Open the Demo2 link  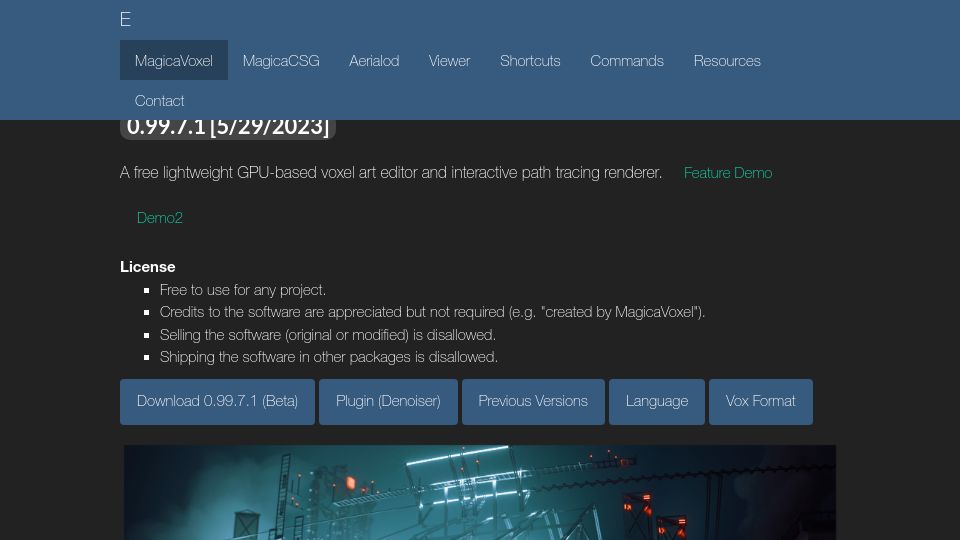[x=160, y=217]
